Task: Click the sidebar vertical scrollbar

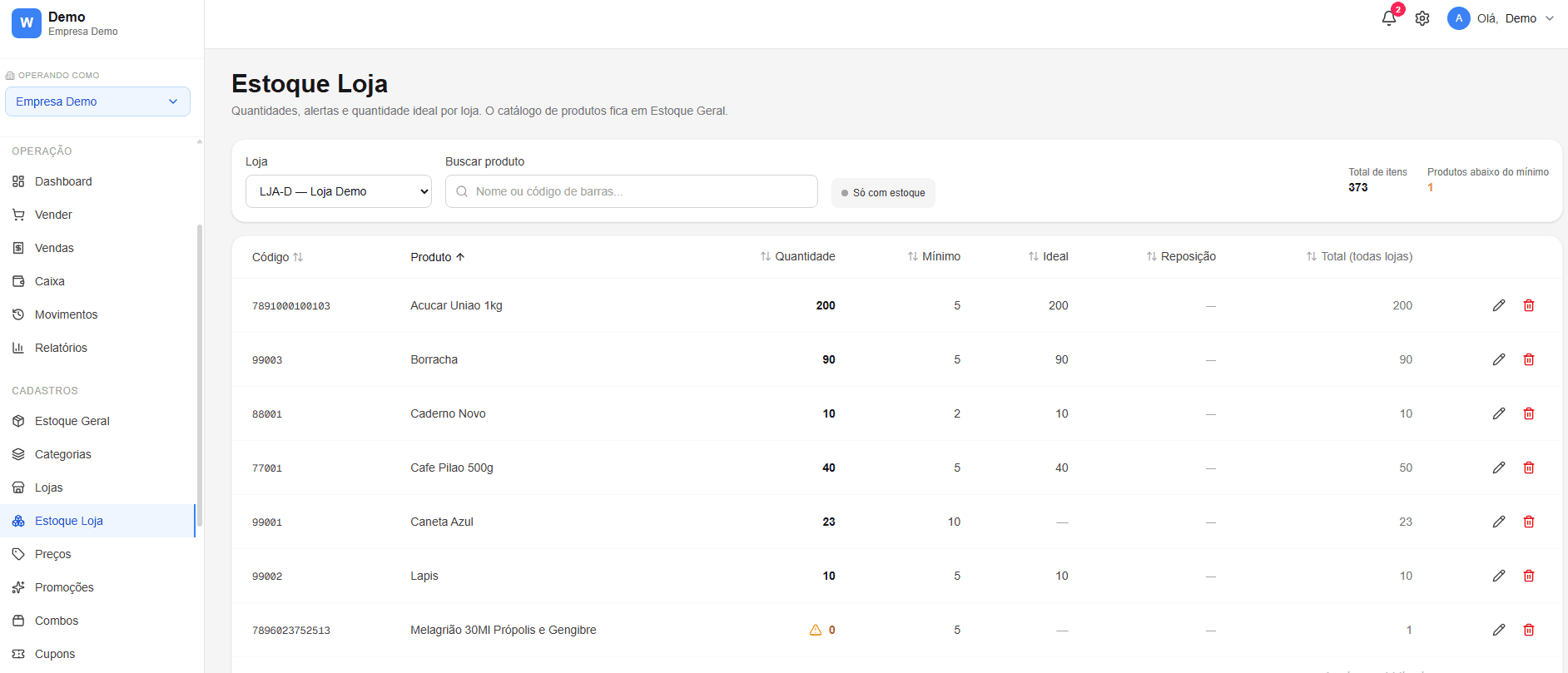Action: click(x=199, y=374)
